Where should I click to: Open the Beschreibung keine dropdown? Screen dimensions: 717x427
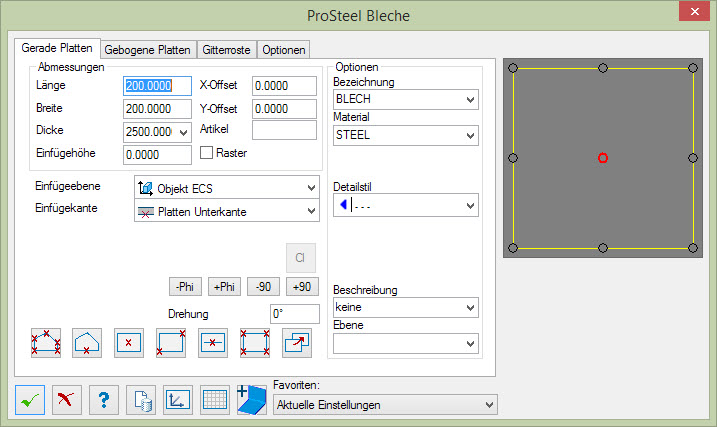pos(406,308)
